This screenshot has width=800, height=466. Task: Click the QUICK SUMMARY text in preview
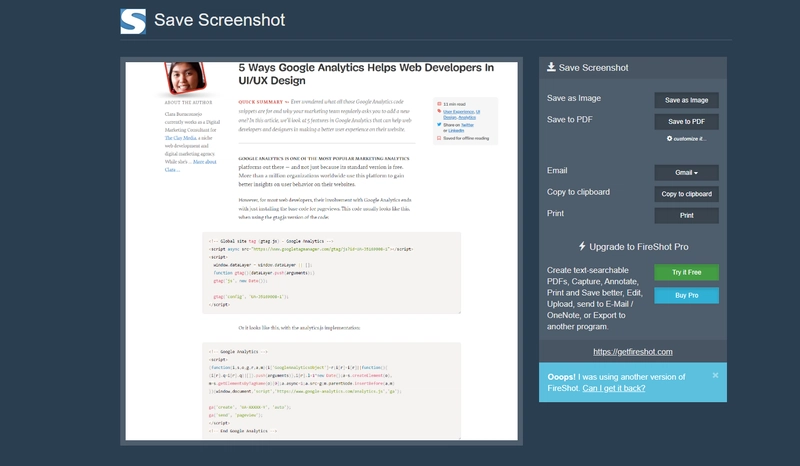tap(260, 102)
